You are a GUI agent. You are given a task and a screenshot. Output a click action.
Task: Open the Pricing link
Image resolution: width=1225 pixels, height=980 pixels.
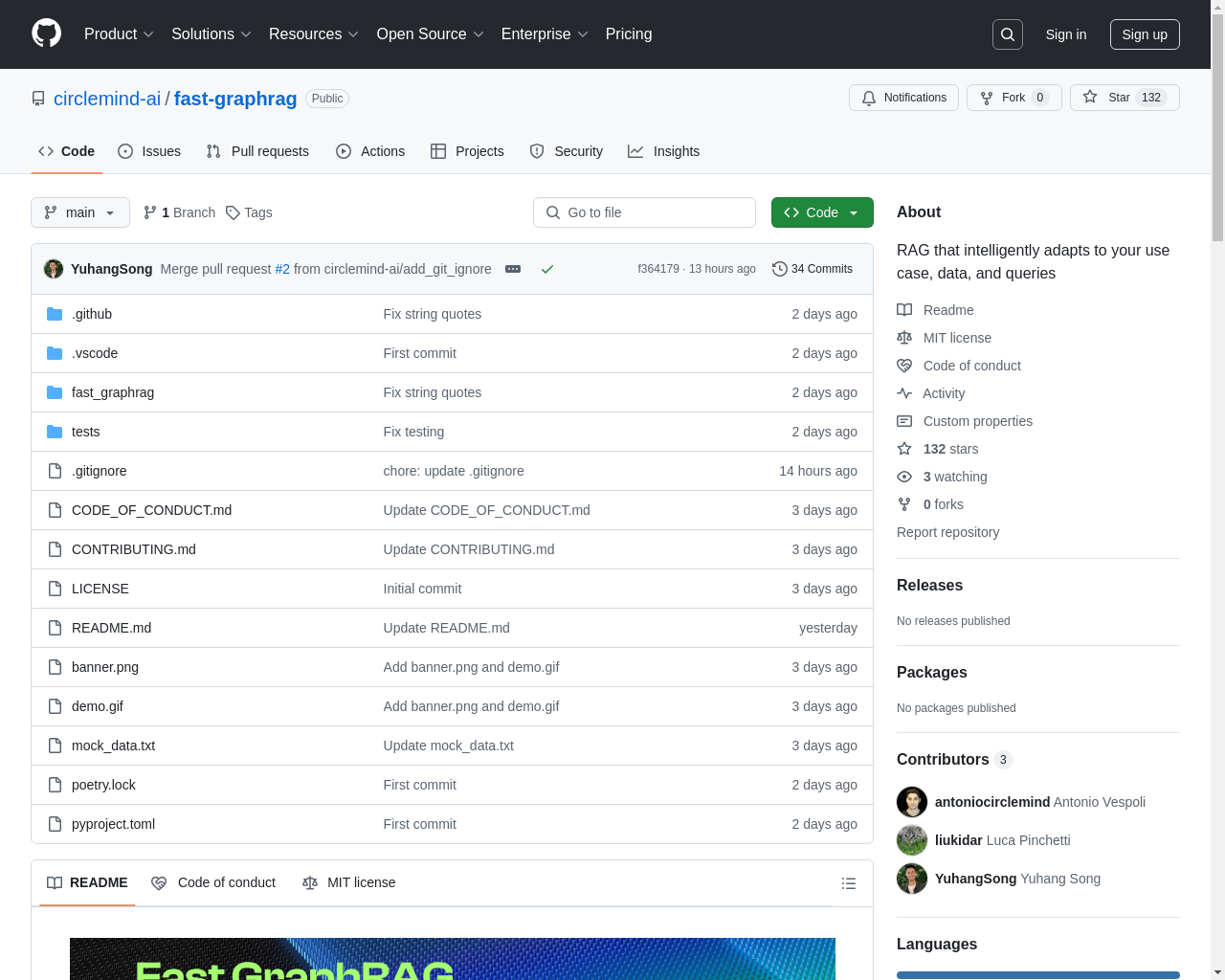[x=629, y=34]
